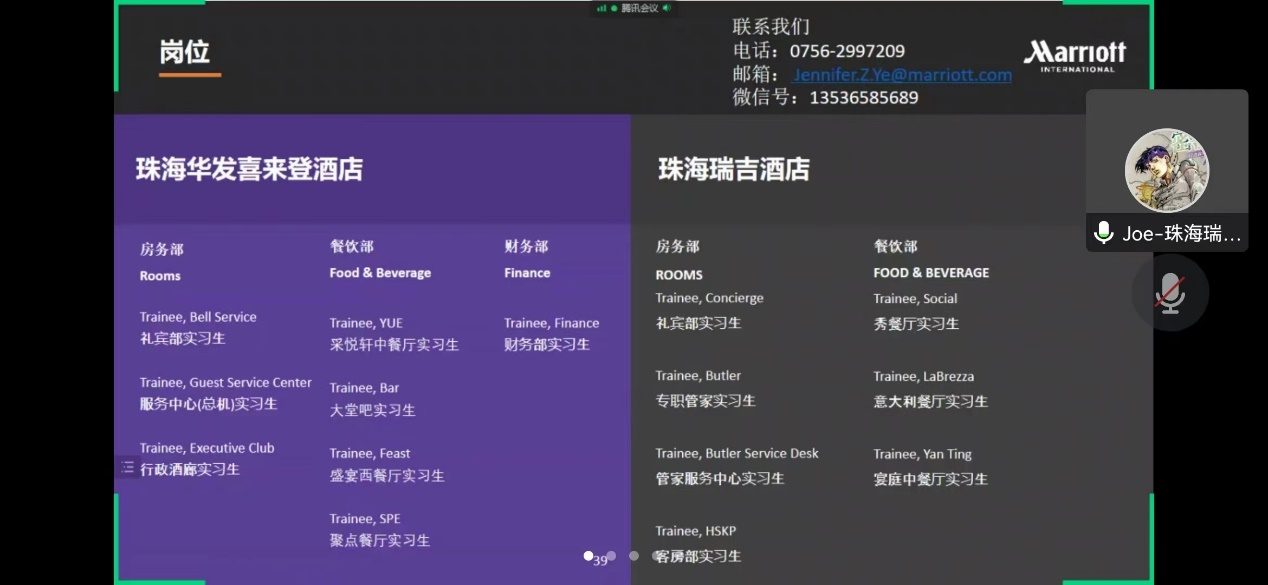The width and height of the screenshot is (1268, 585).
Task: Click the WeChat number 13536585689
Action: click(x=863, y=98)
